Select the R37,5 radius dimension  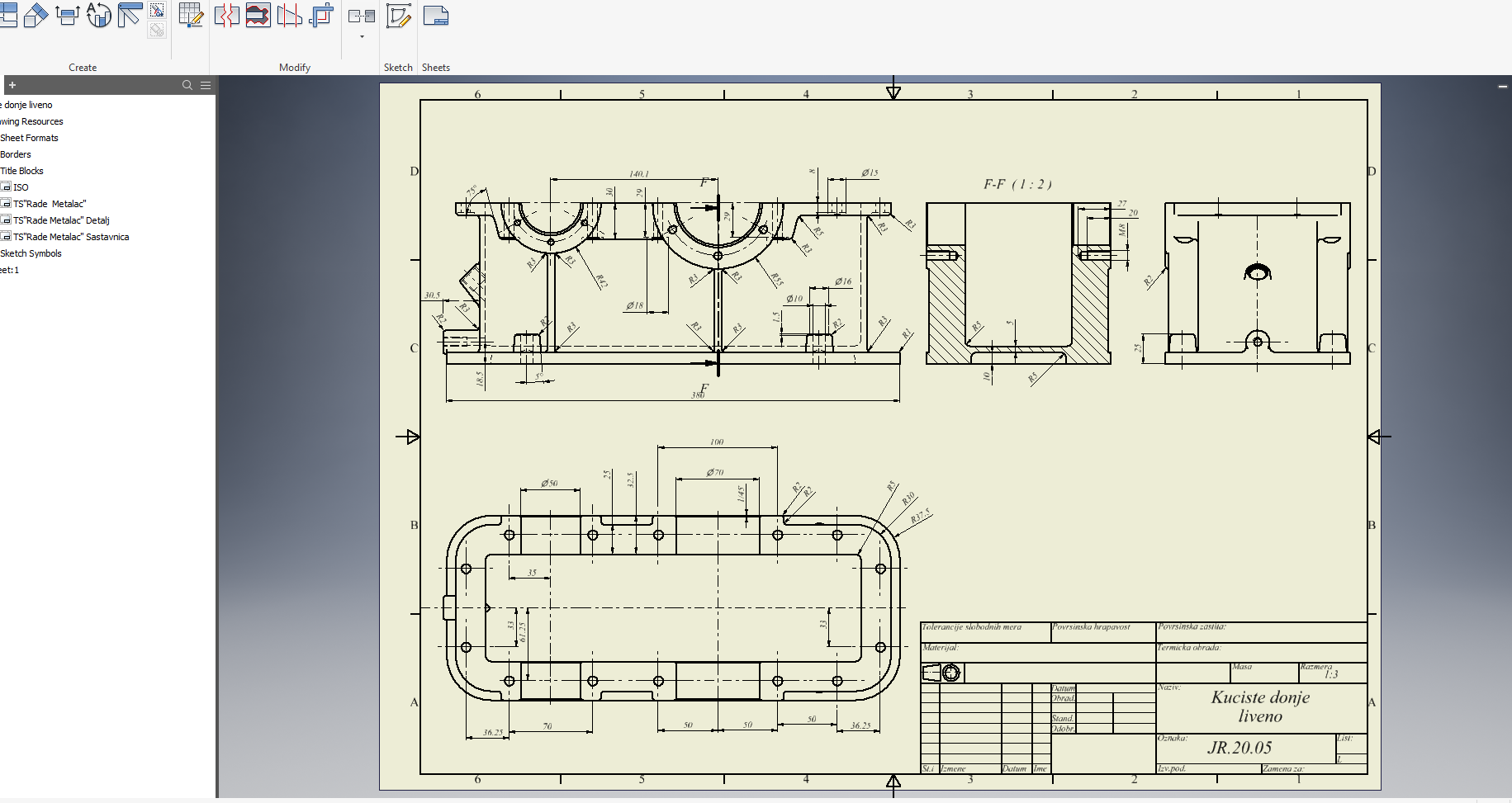point(921,517)
